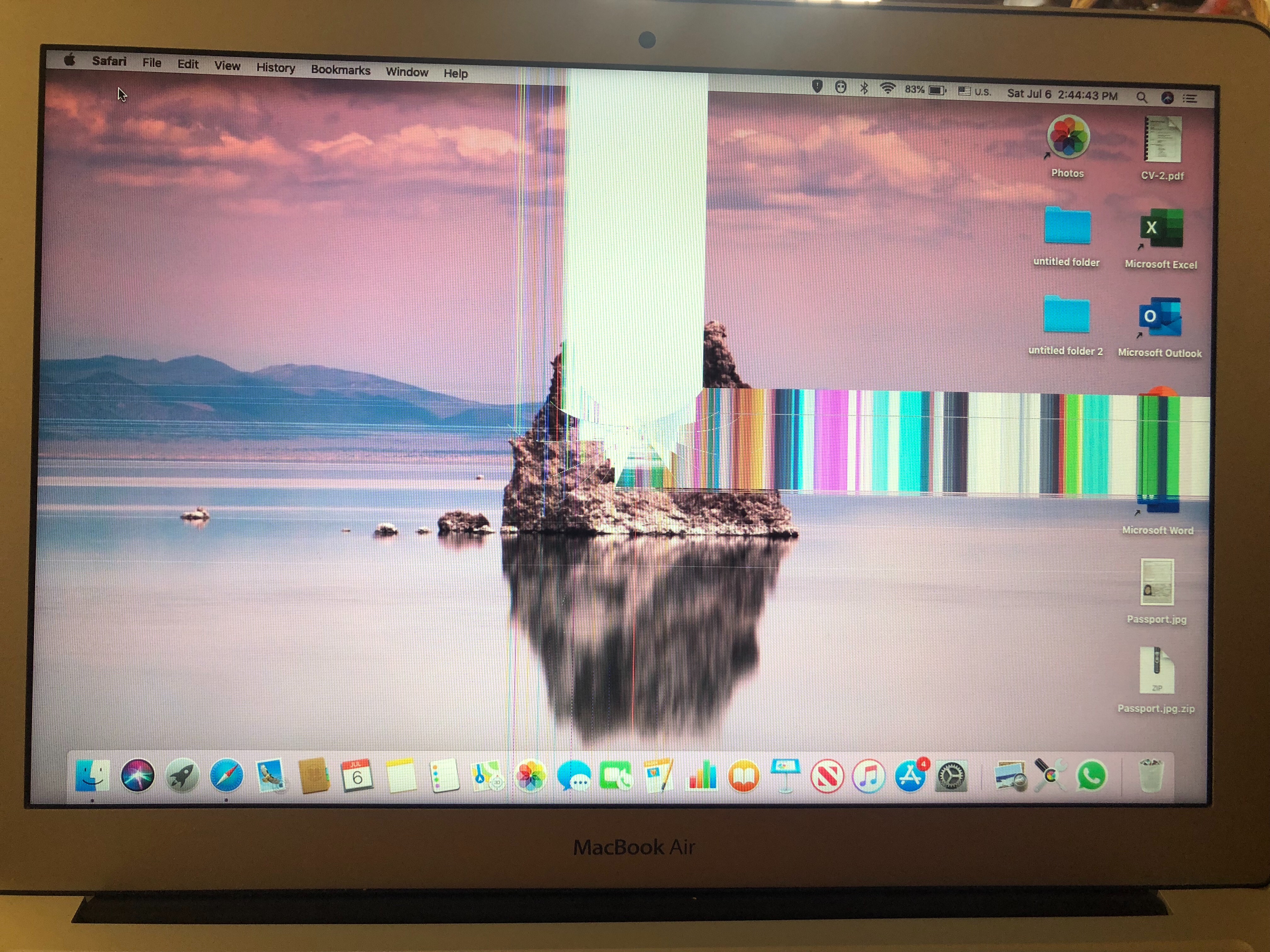Click the date and time clock
1270x952 pixels.
[1061, 94]
